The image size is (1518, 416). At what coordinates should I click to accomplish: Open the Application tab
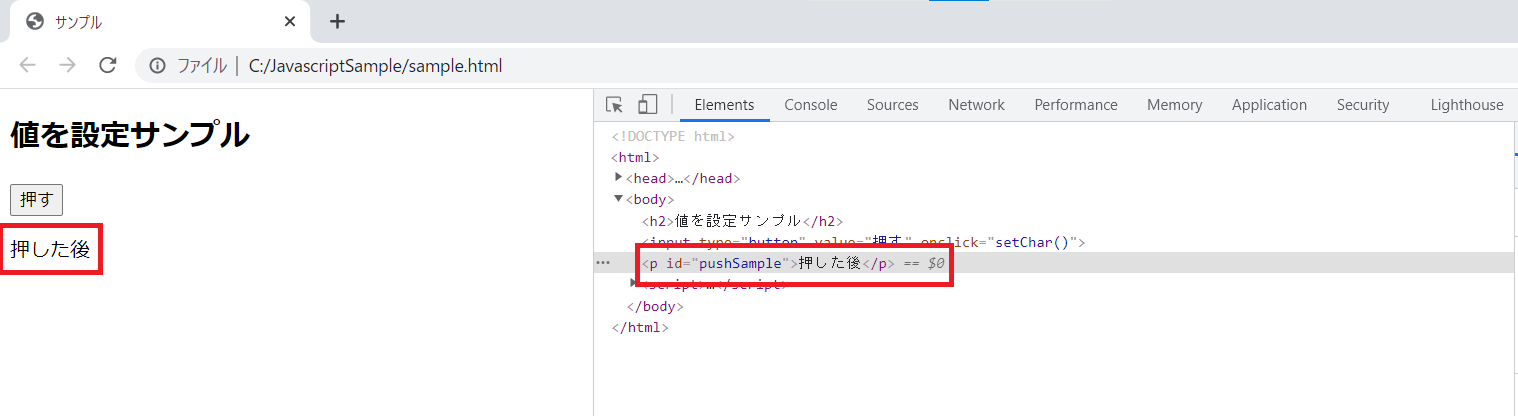coord(1270,105)
